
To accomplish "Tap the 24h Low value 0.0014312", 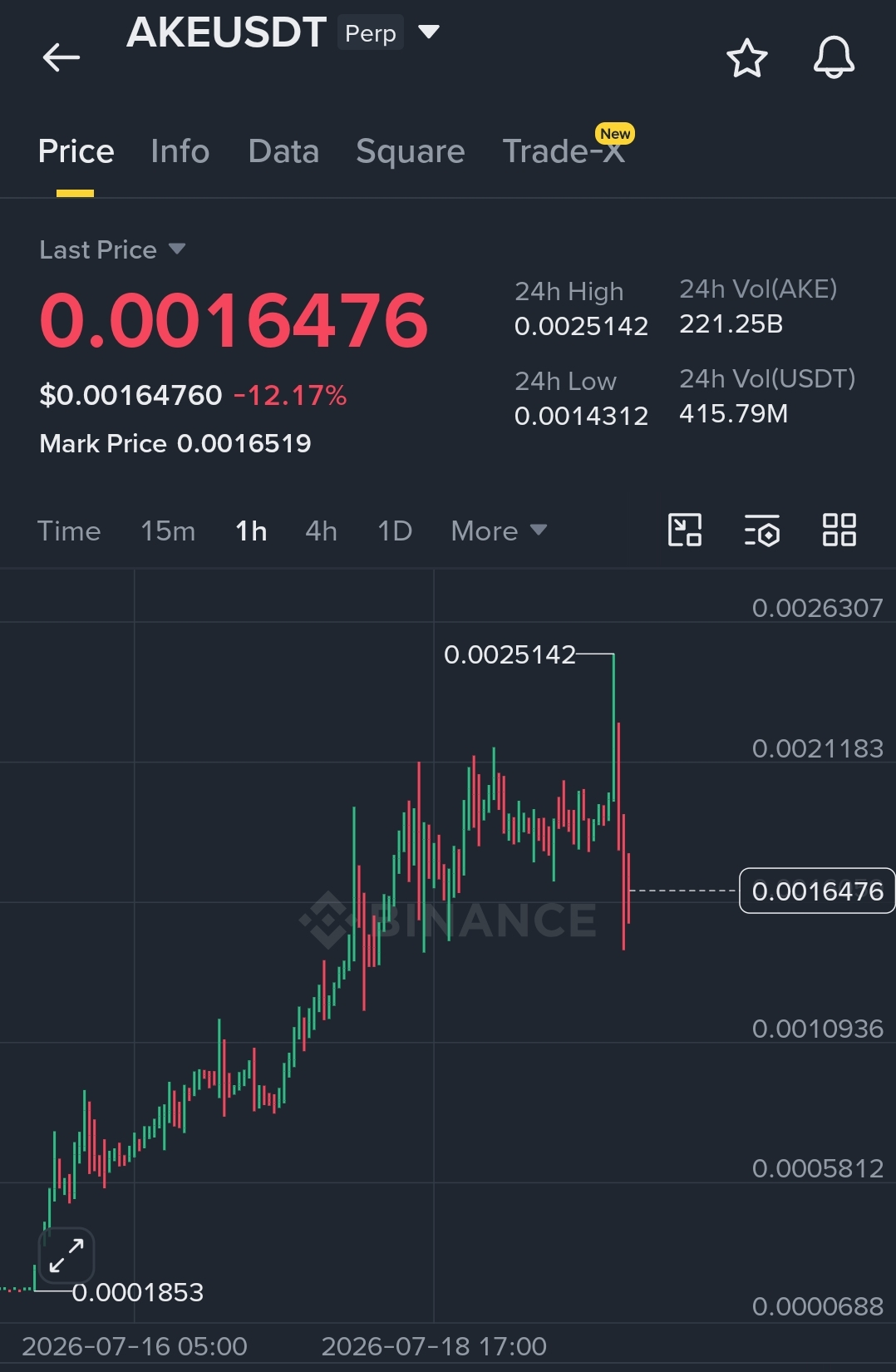I will [581, 416].
